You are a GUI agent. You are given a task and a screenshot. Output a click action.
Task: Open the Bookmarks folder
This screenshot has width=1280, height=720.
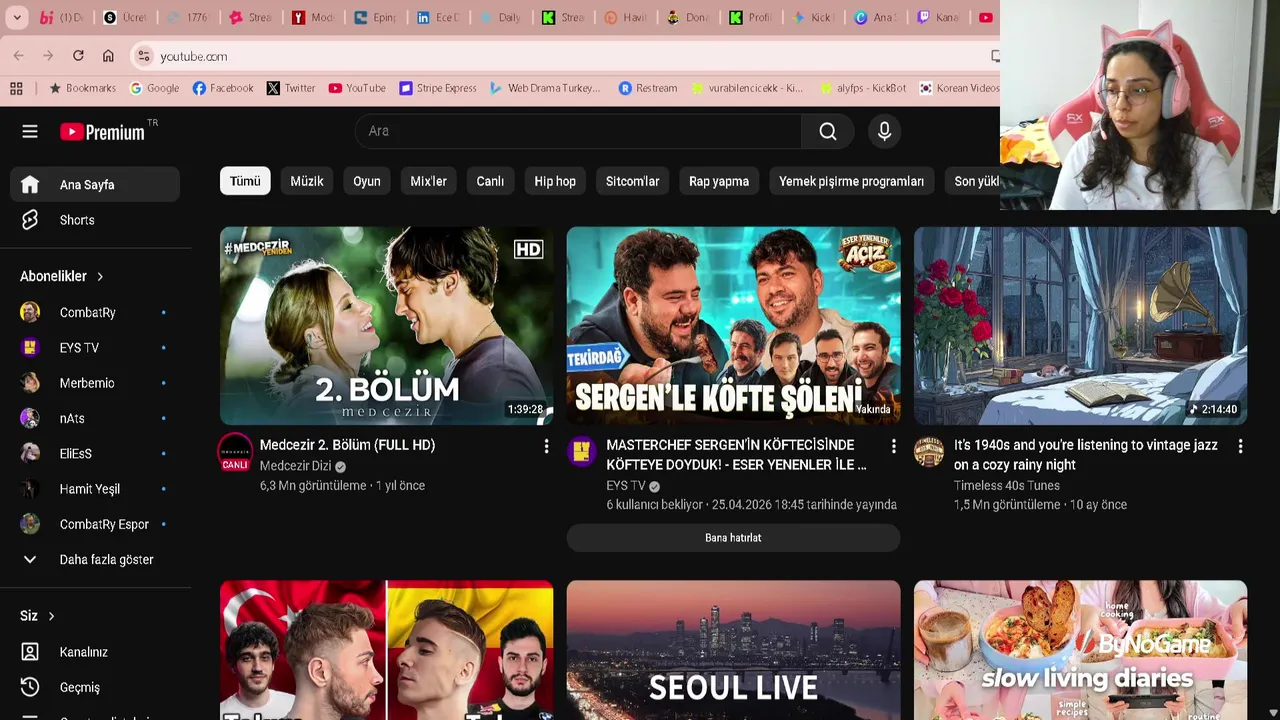[82, 88]
